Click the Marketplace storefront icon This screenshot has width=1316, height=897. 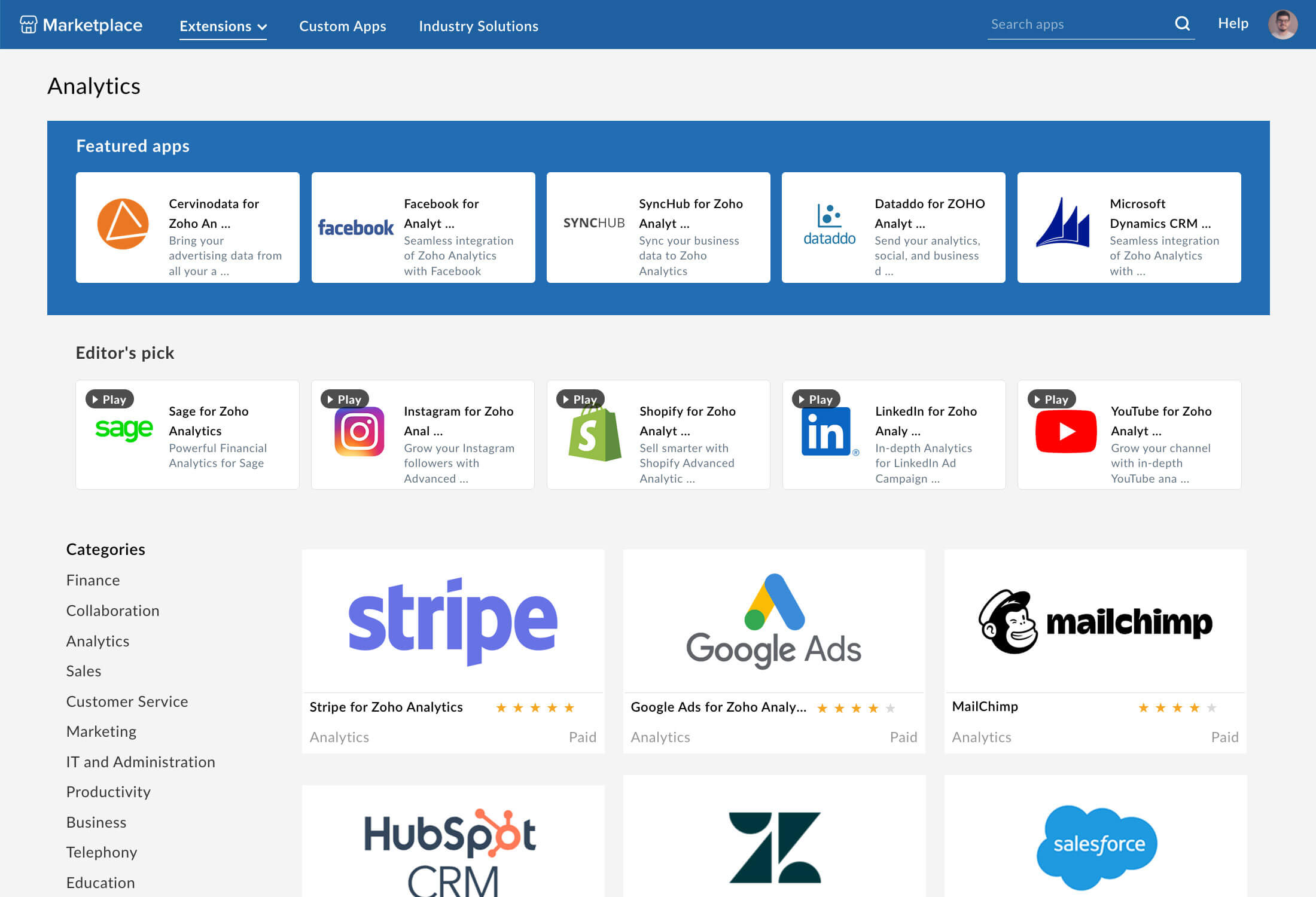(x=28, y=25)
